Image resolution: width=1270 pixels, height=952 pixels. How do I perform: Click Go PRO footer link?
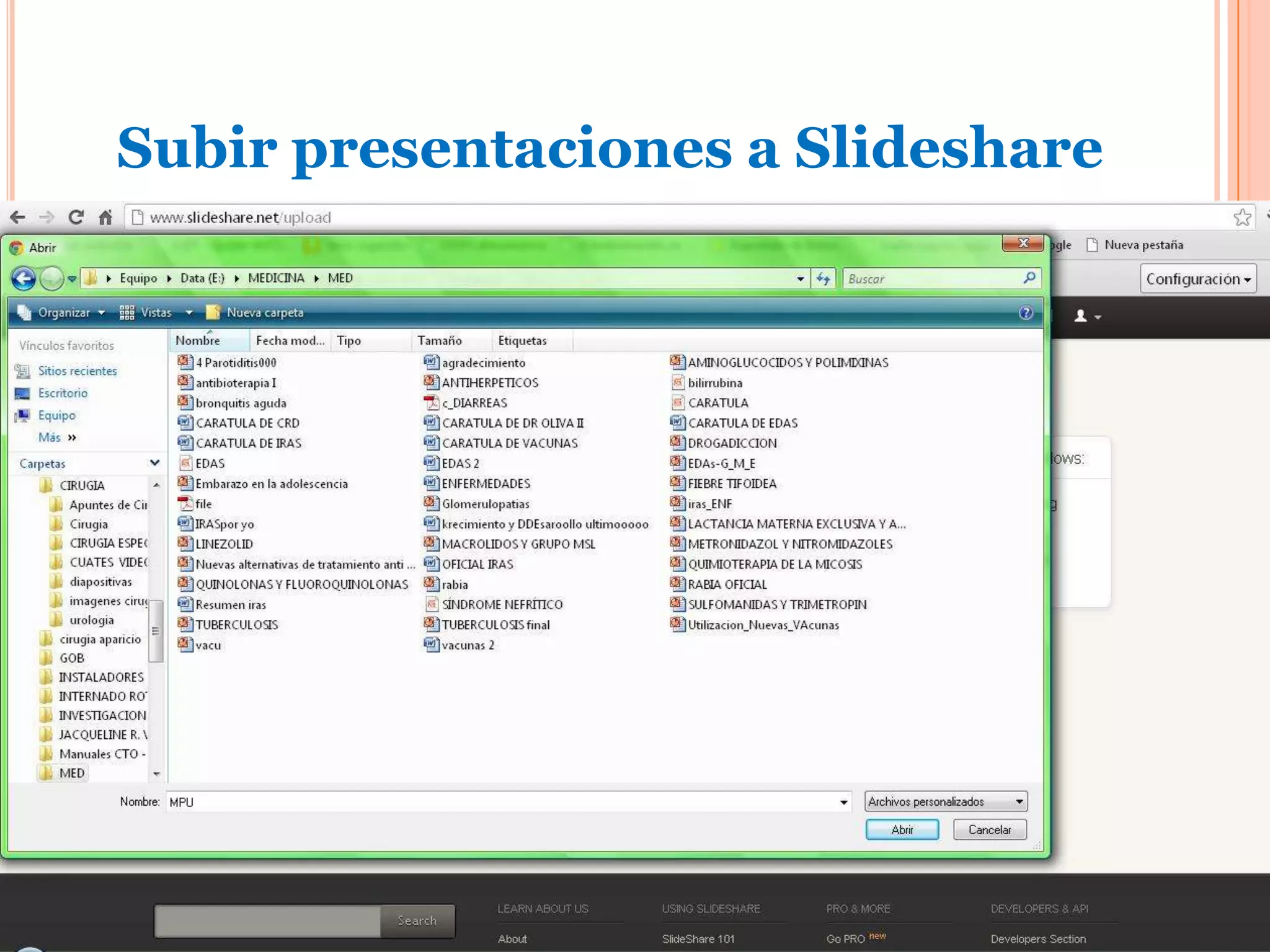pyautogui.click(x=845, y=938)
